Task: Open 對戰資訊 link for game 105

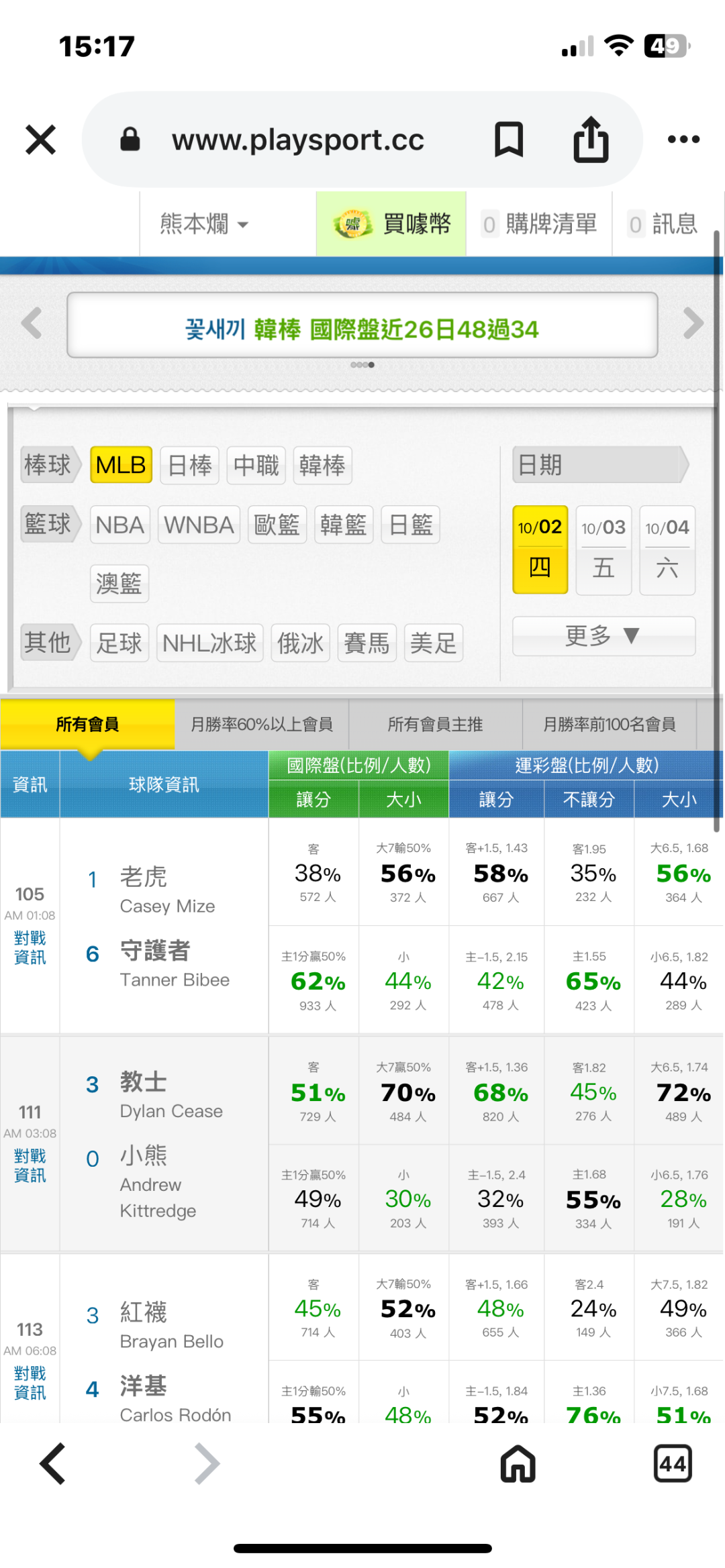Action: coord(30,947)
